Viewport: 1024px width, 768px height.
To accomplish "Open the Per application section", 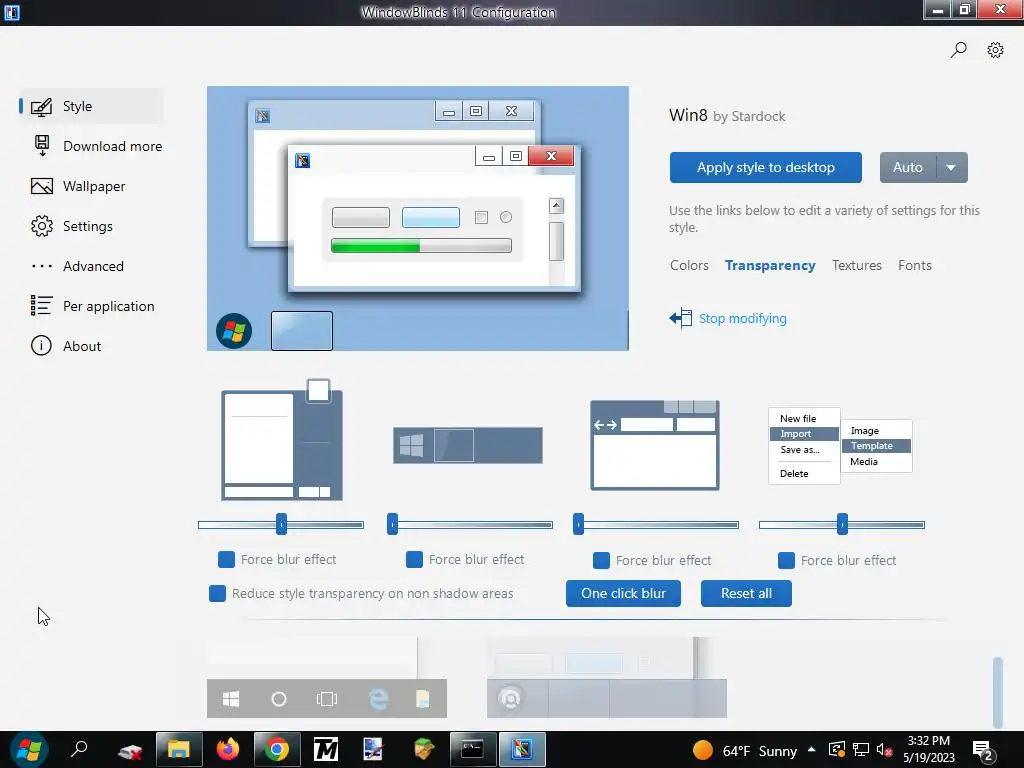I will [x=108, y=306].
